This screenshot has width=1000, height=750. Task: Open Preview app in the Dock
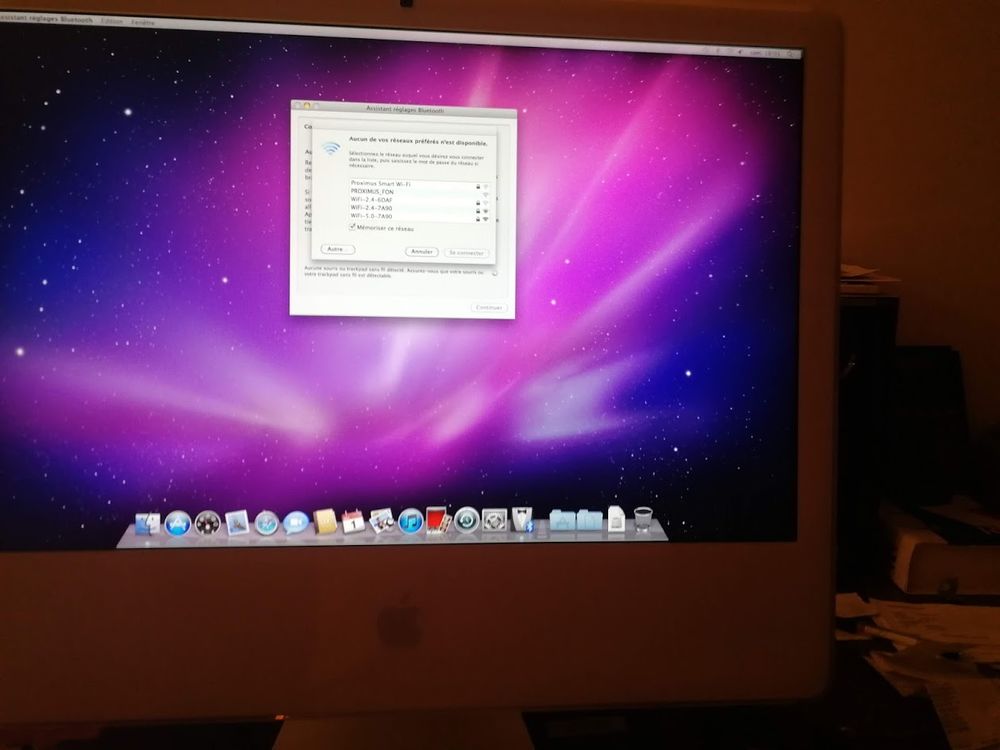coord(382,521)
